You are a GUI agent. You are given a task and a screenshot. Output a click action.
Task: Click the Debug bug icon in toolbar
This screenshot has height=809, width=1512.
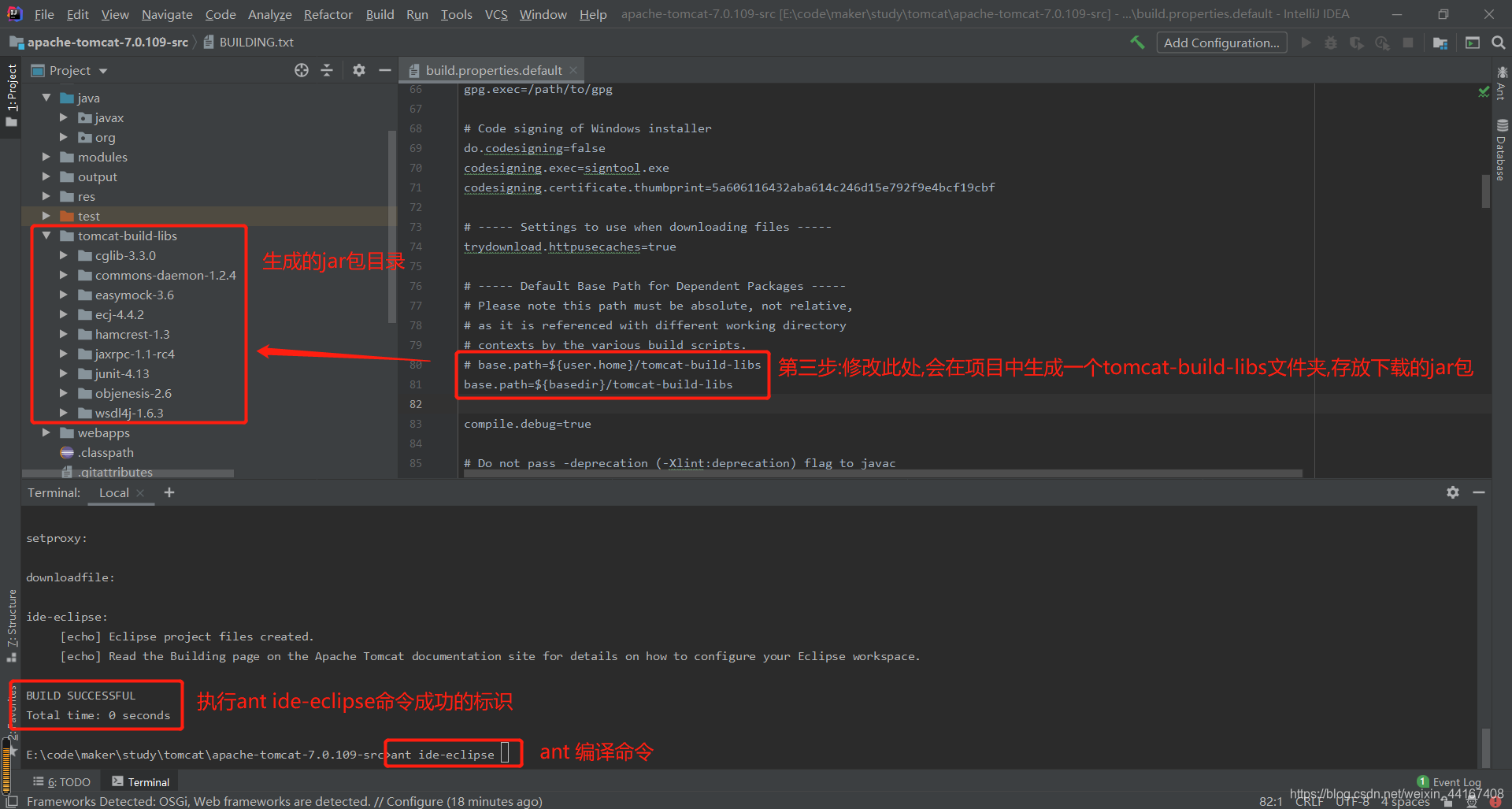[x=1331, y=43]
